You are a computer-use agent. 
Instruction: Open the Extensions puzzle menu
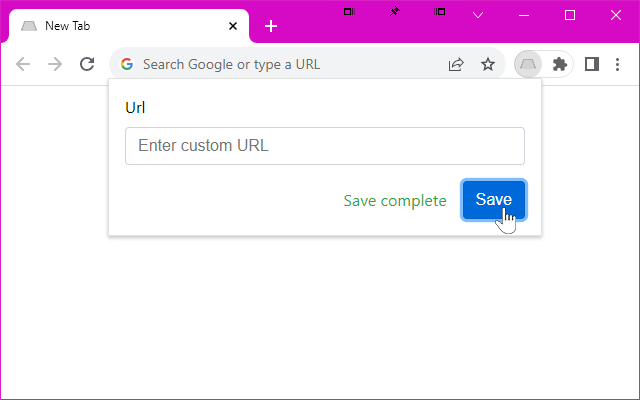tap(560, 64)
